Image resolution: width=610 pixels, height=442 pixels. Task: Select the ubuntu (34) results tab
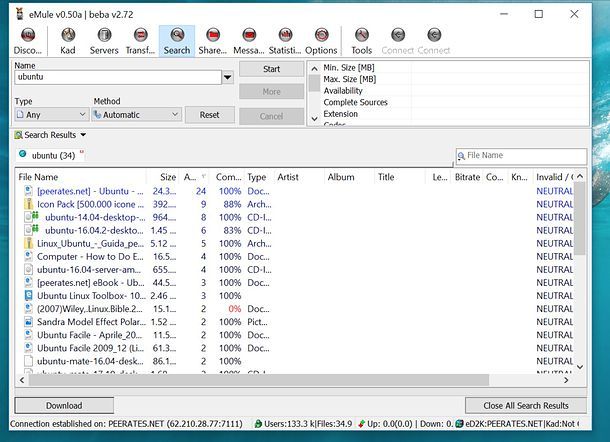(x=51, y=155)
